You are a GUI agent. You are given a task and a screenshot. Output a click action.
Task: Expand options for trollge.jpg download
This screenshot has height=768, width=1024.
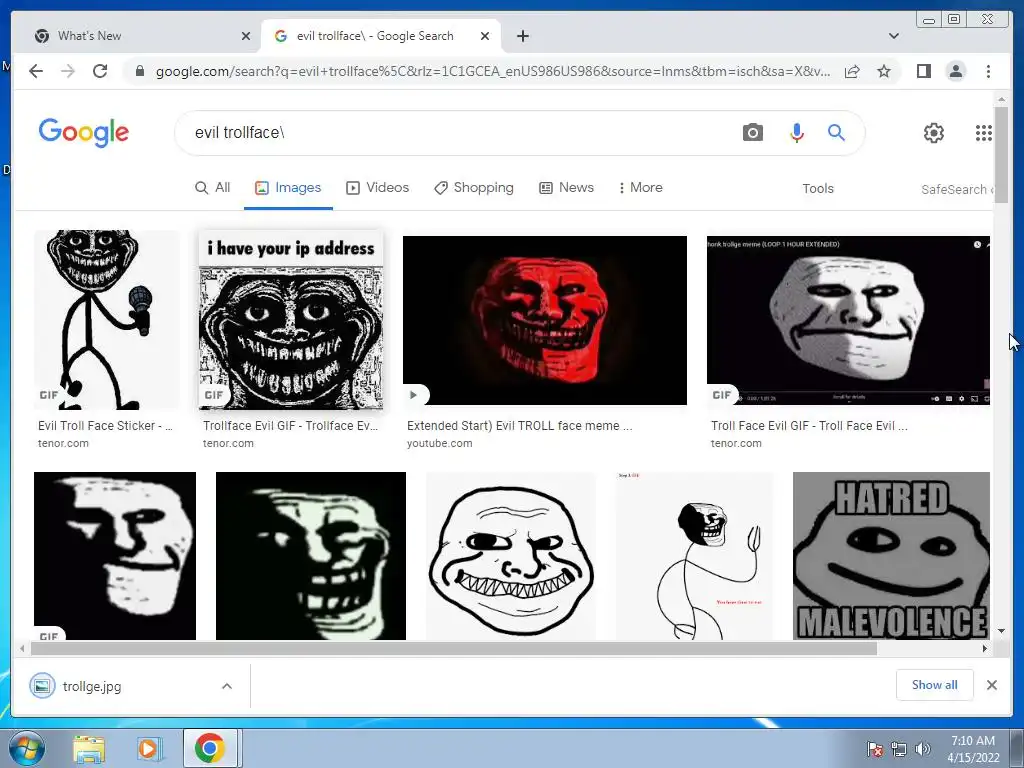pos(227,686)
